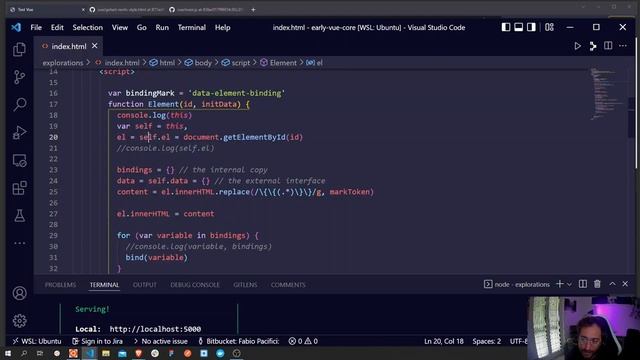Split the terminal
This screenshot has width=640, height=360.
tap(583, 284)
